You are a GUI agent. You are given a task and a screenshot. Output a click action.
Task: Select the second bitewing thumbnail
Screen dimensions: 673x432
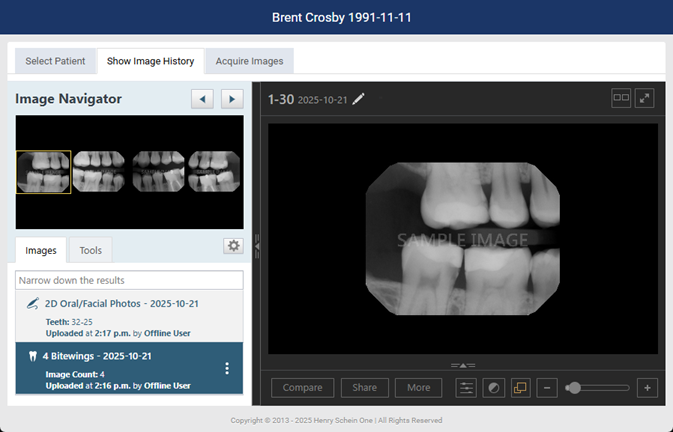point(100,171)
